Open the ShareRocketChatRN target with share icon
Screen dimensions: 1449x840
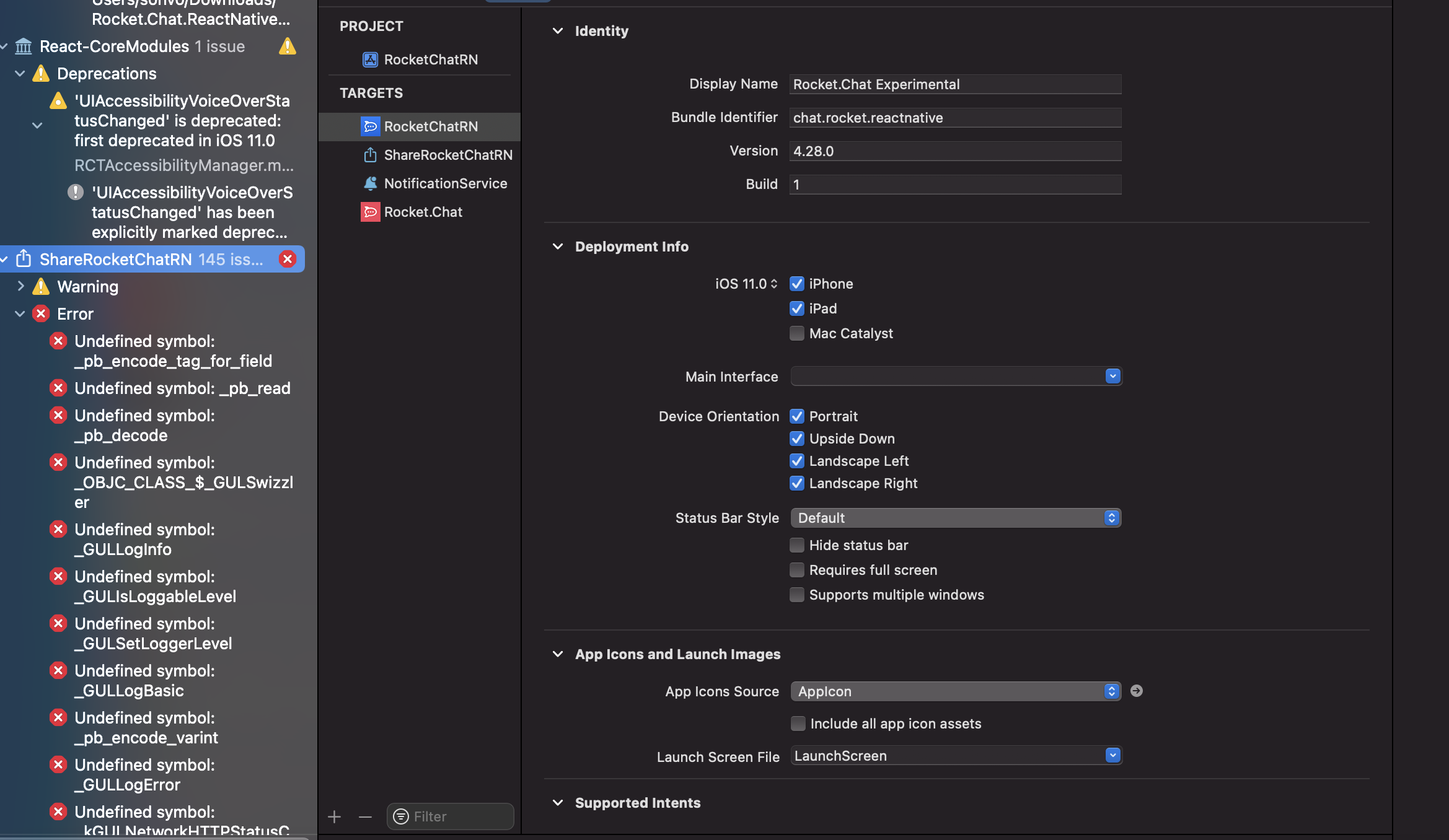[x=371, y=155]
